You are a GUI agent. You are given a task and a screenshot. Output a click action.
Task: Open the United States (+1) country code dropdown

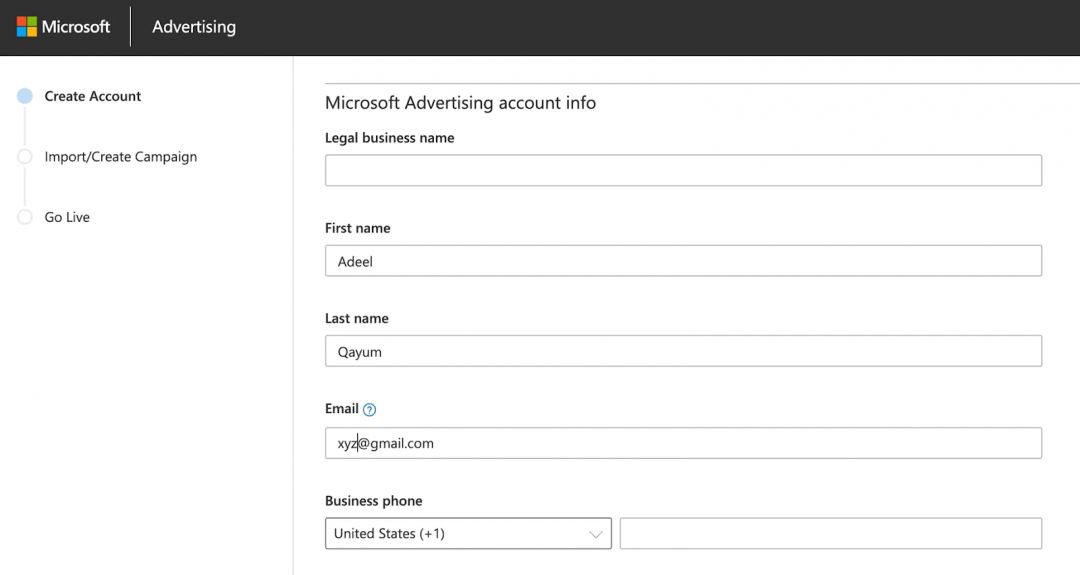point(468,534)
